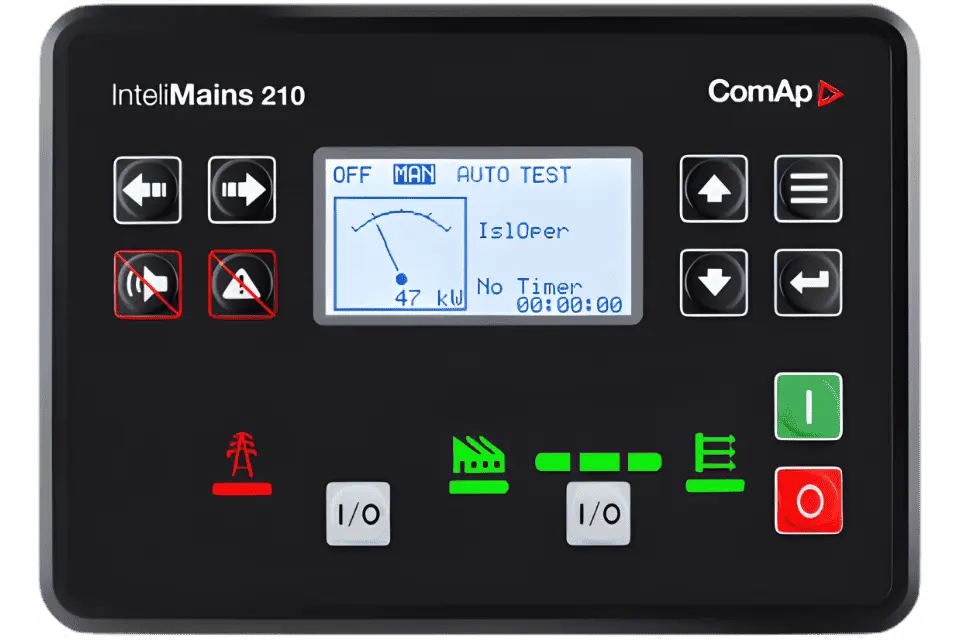Screen dimensions: 960x640
Task: Toggle the I/O breaker button below the green dashed bar
Action: point(599,514)
